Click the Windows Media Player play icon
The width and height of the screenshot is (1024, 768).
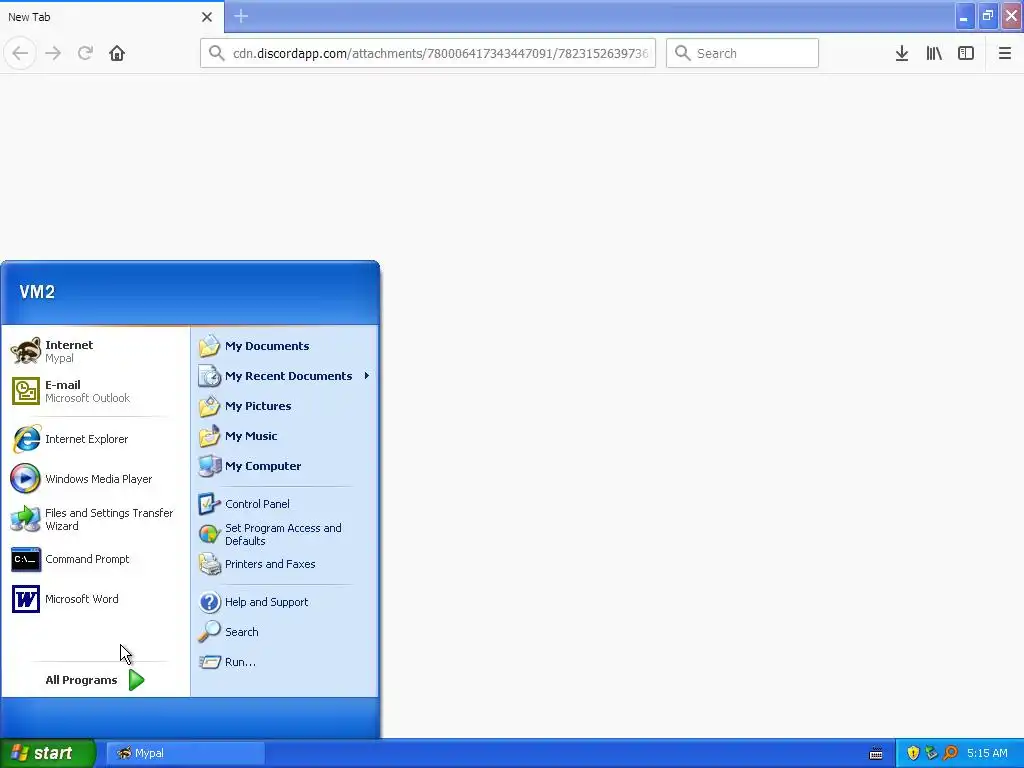coord(25,479)
